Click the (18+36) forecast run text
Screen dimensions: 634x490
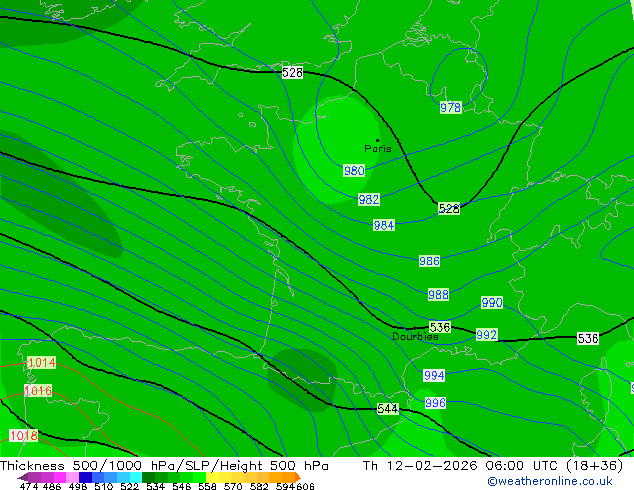coord(594,466)
